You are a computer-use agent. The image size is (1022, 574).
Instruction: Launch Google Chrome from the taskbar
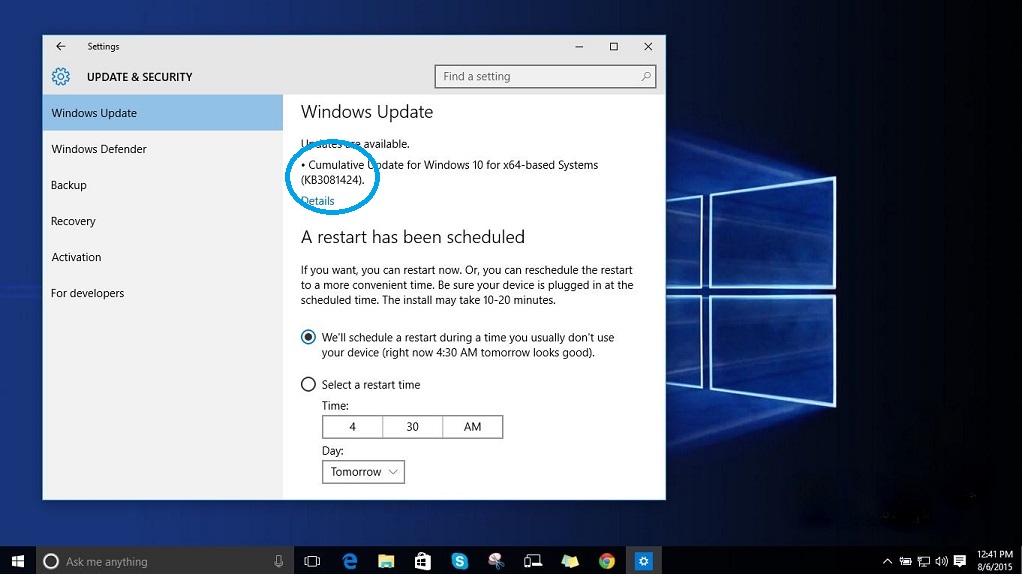607,561
